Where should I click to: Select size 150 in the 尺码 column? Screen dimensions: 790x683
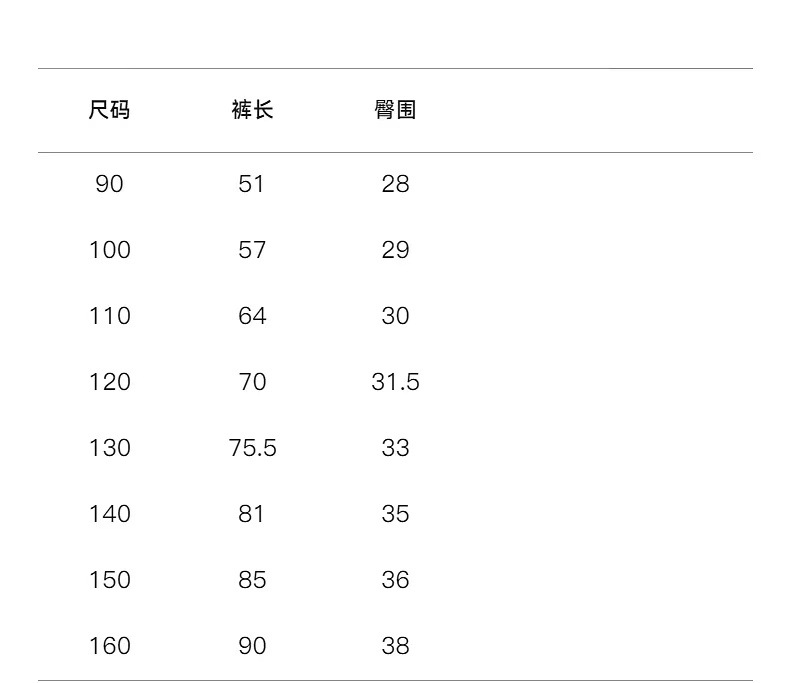coord(109,580)
